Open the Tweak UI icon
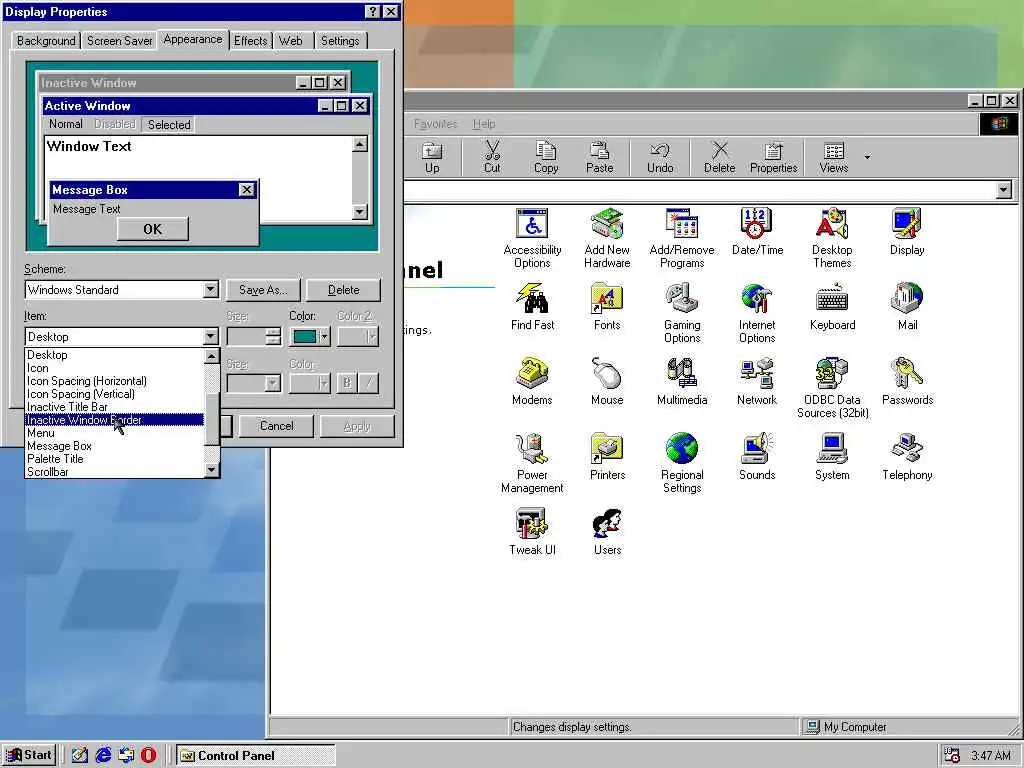1024x768 pixels. (532, 532)
